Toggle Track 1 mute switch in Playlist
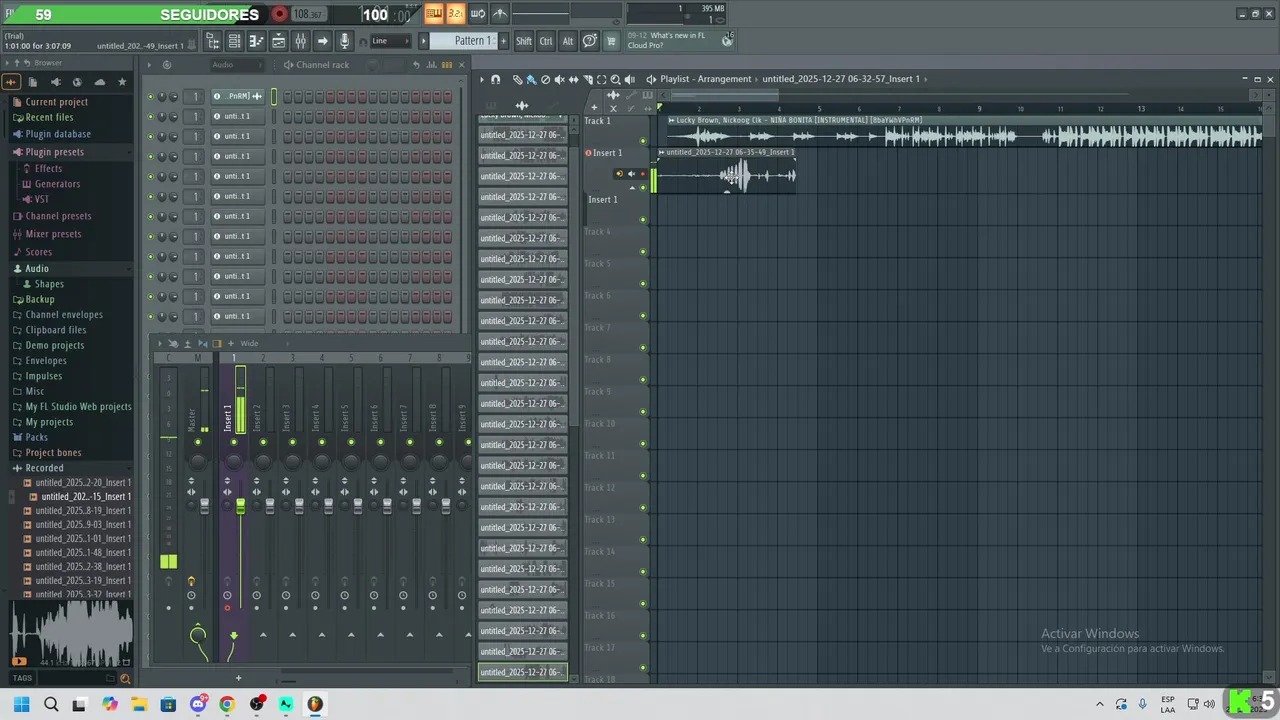Image resolution: width=1280 pixels, height=720 pixels. point(643,141)
